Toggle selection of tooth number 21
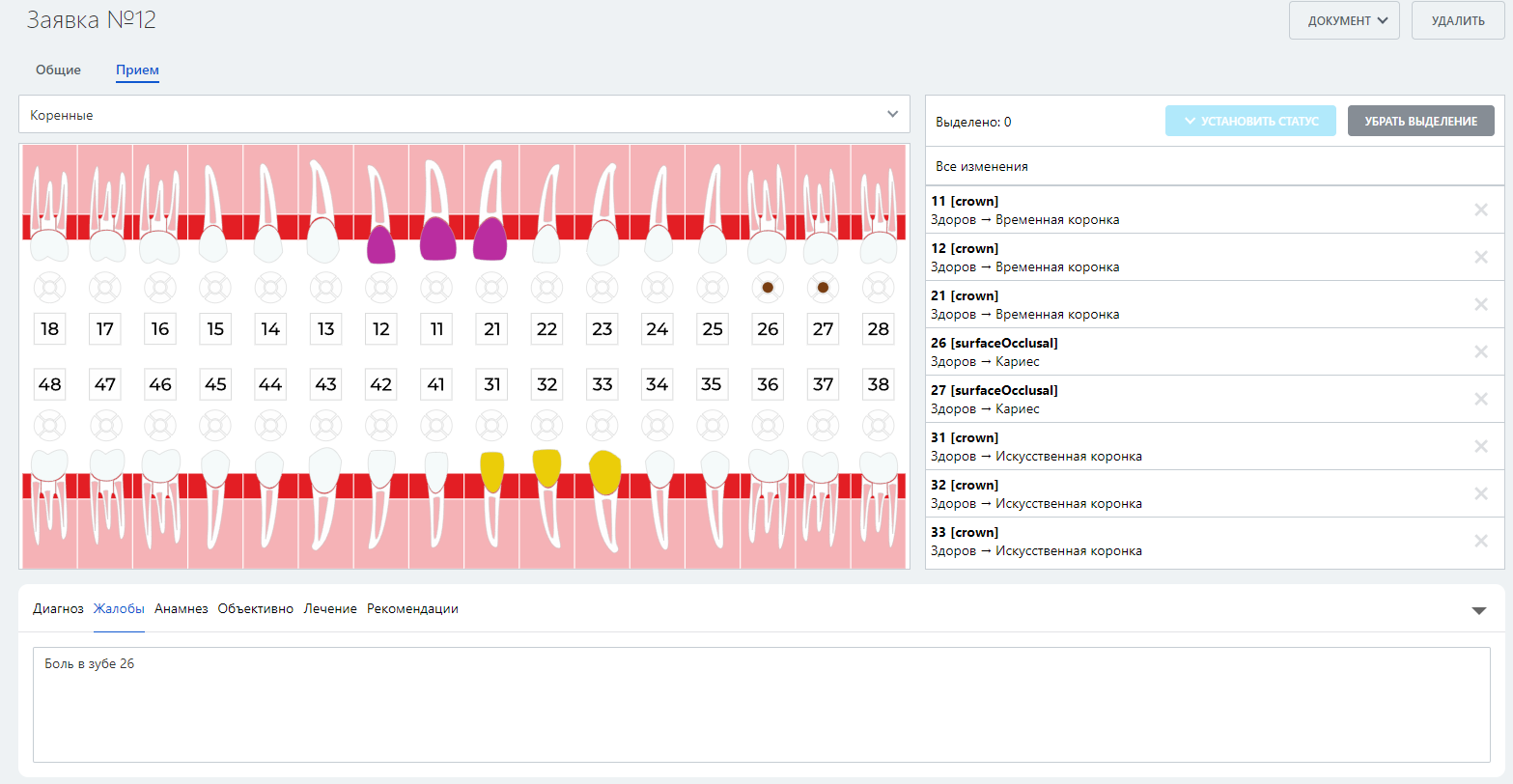Image resolution: width=1513 pixels, height=784 pixels. [x=492, y=329]
